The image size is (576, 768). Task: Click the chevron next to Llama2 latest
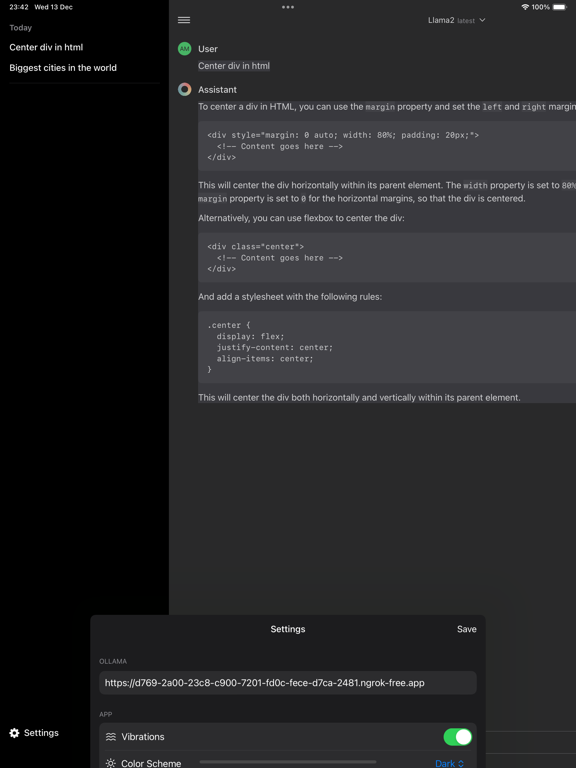pos(482,20)
